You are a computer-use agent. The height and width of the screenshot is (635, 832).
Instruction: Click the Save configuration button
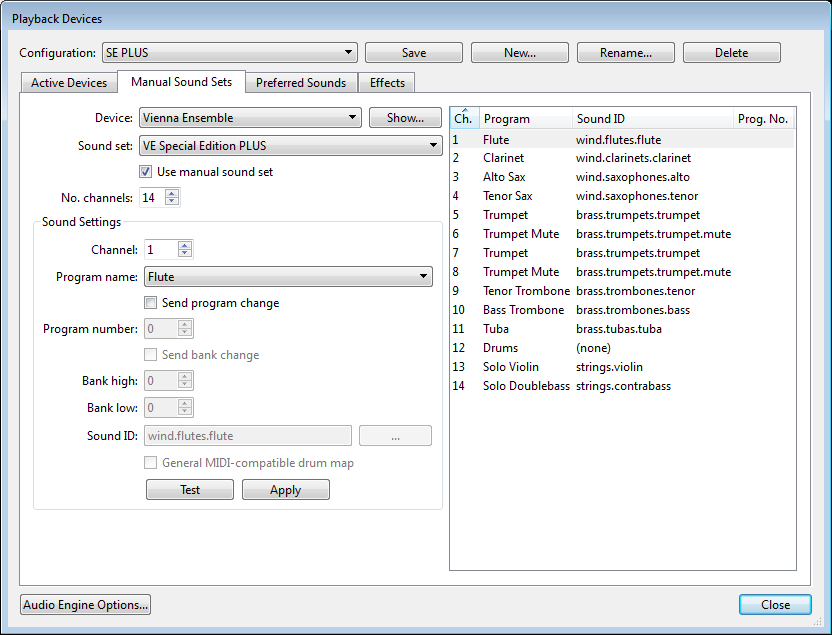coord(414,53)
